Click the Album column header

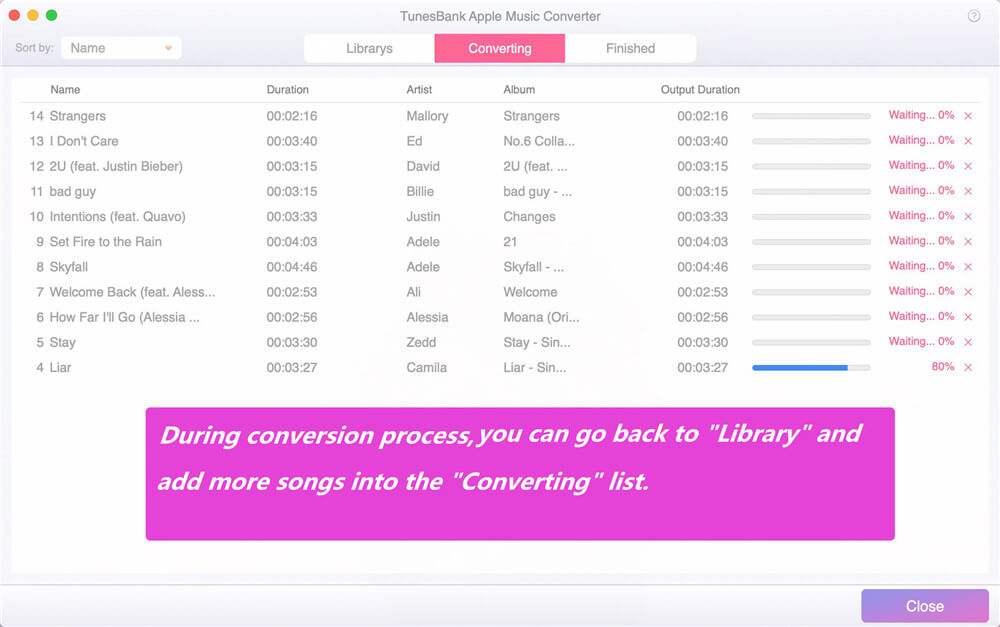click(519, 90)
